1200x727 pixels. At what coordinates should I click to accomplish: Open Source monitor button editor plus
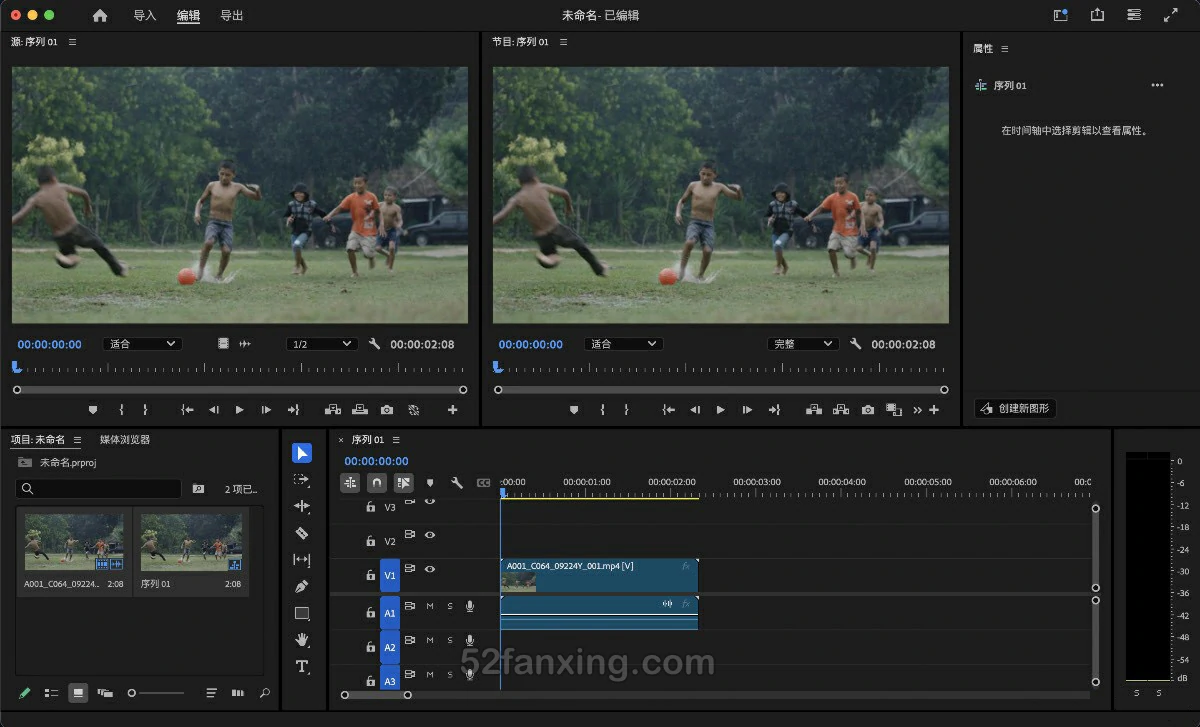pyautogui.click(x=453, y=410)
